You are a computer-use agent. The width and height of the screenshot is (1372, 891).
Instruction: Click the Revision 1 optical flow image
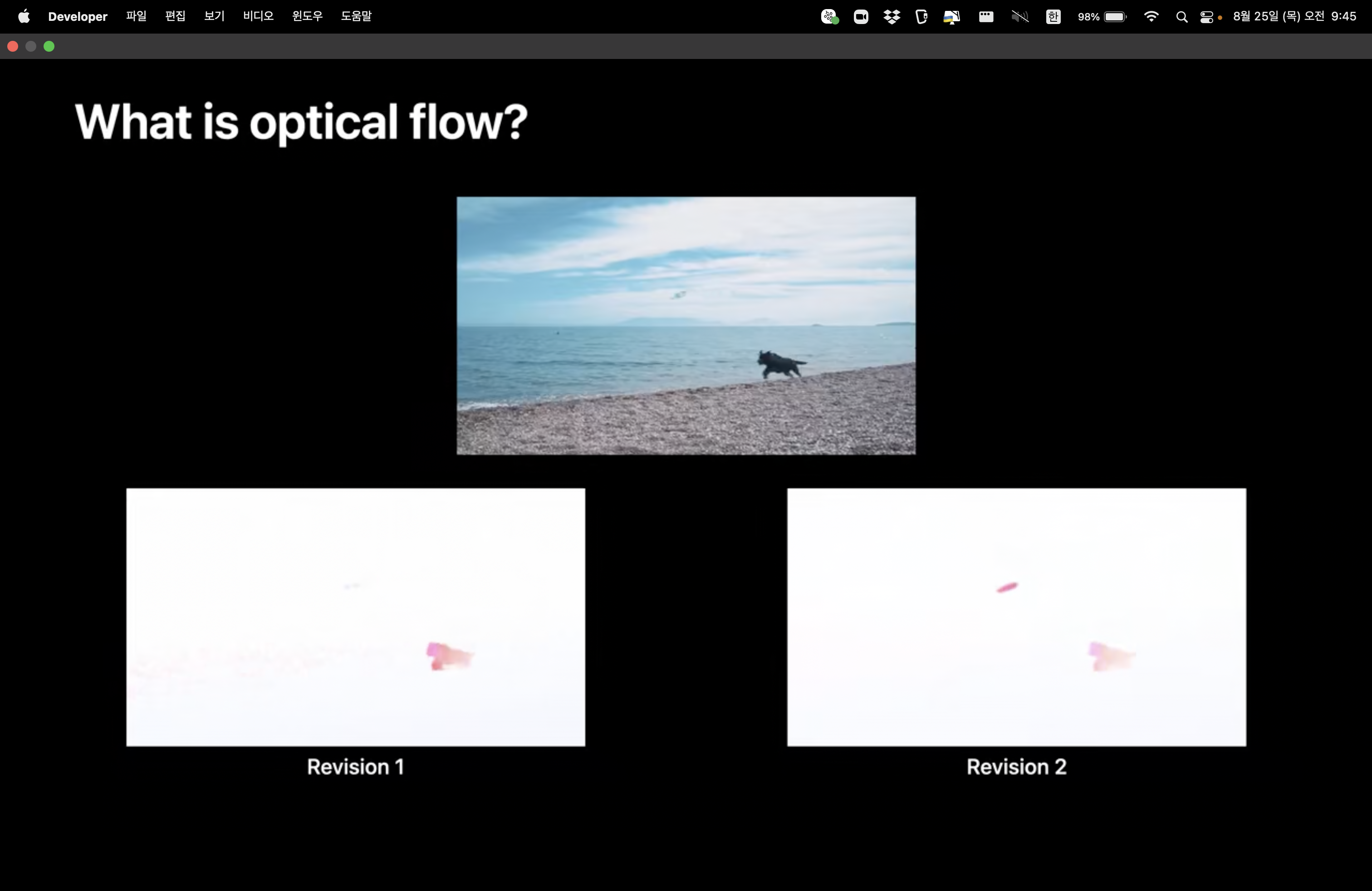pyautogui.click(x=355, y=617)
